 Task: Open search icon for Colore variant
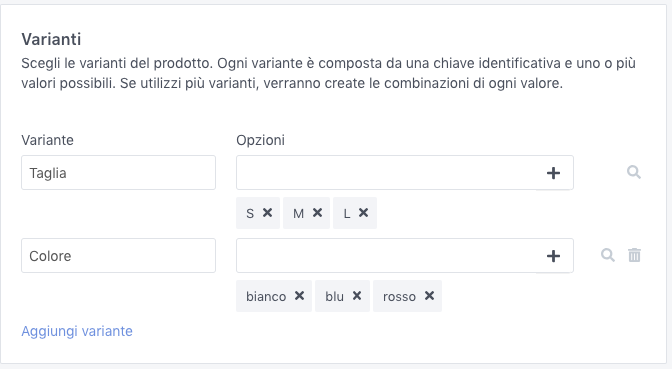coord(608,255)
